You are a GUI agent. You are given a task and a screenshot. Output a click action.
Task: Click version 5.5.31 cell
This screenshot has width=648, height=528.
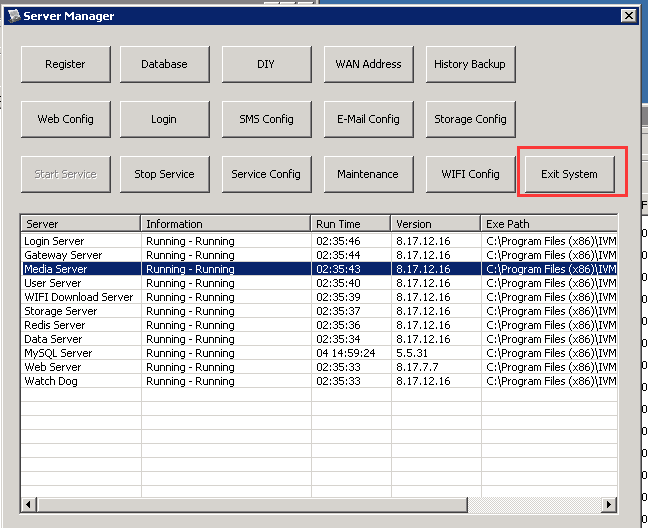coord(412,353)
